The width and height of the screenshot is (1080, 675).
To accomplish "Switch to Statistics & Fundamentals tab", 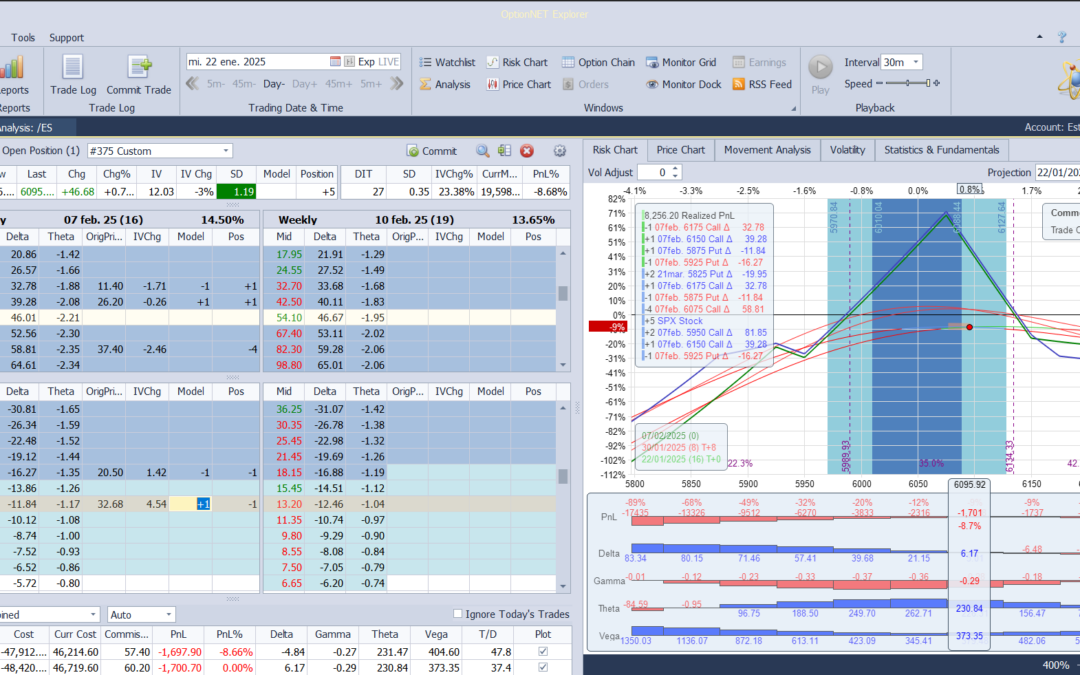I will pyautogui.click(x=942, y=149).
